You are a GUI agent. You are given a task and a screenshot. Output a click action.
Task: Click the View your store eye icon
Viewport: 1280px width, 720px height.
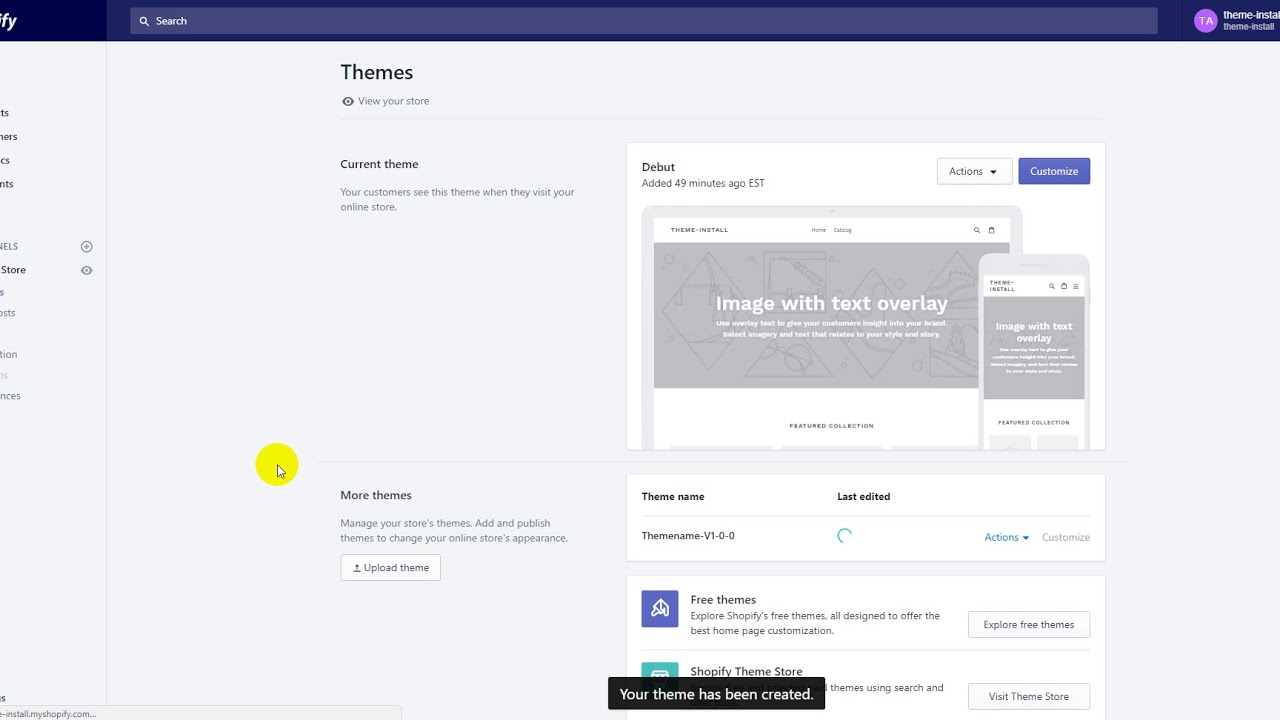(x=347, y=101)
